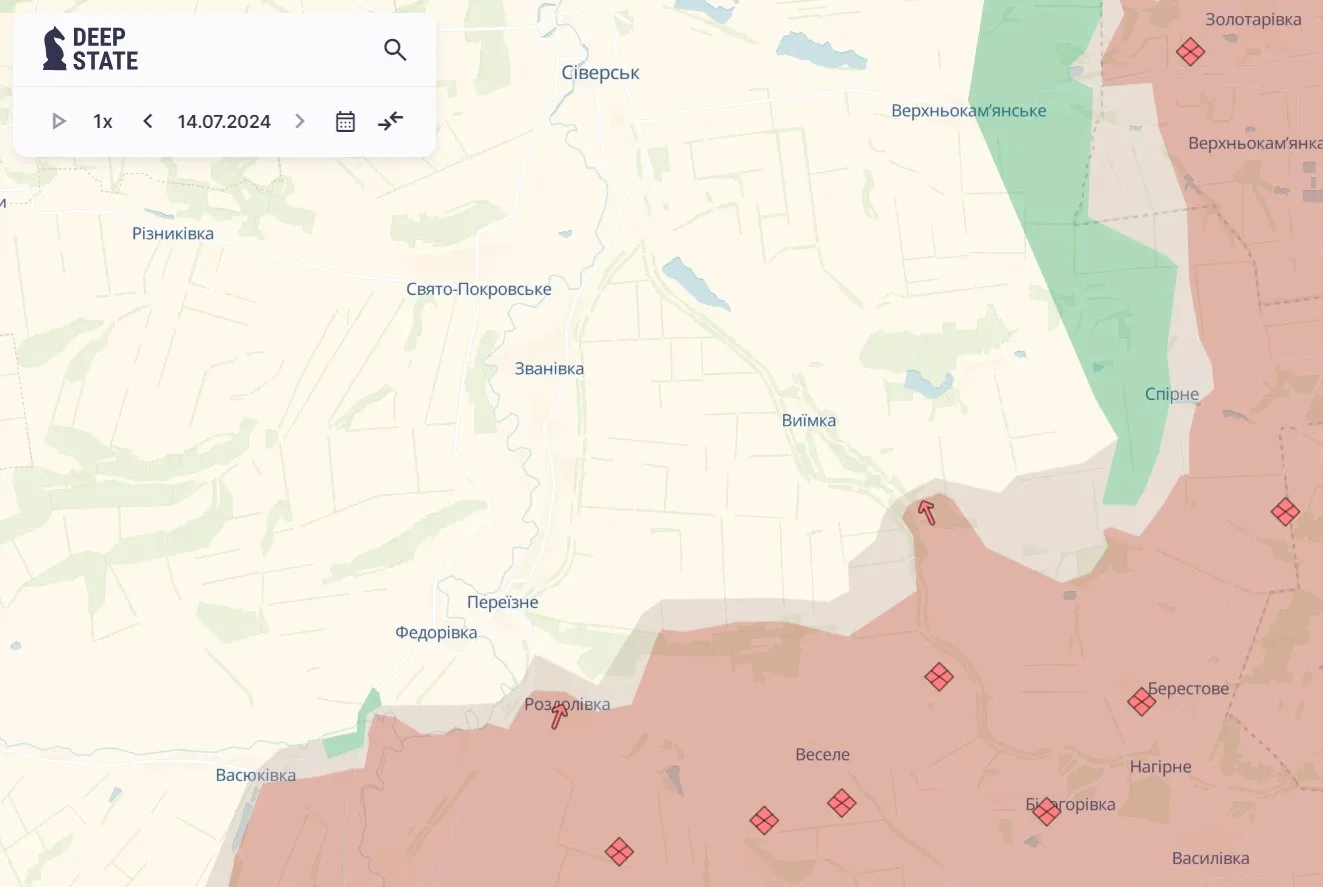Click the search magnifier icon
The height and width of the screenshot is (887, 1323).
[395, 50]
